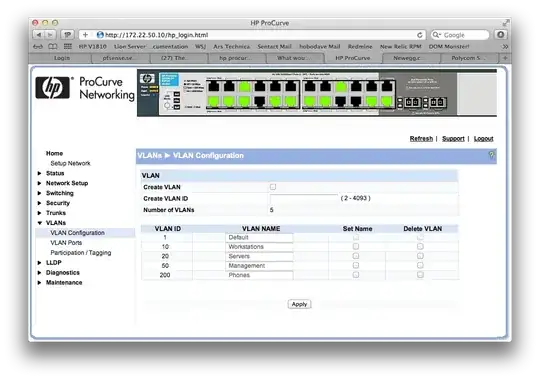Show bookmarks with the open book icon

53,47
